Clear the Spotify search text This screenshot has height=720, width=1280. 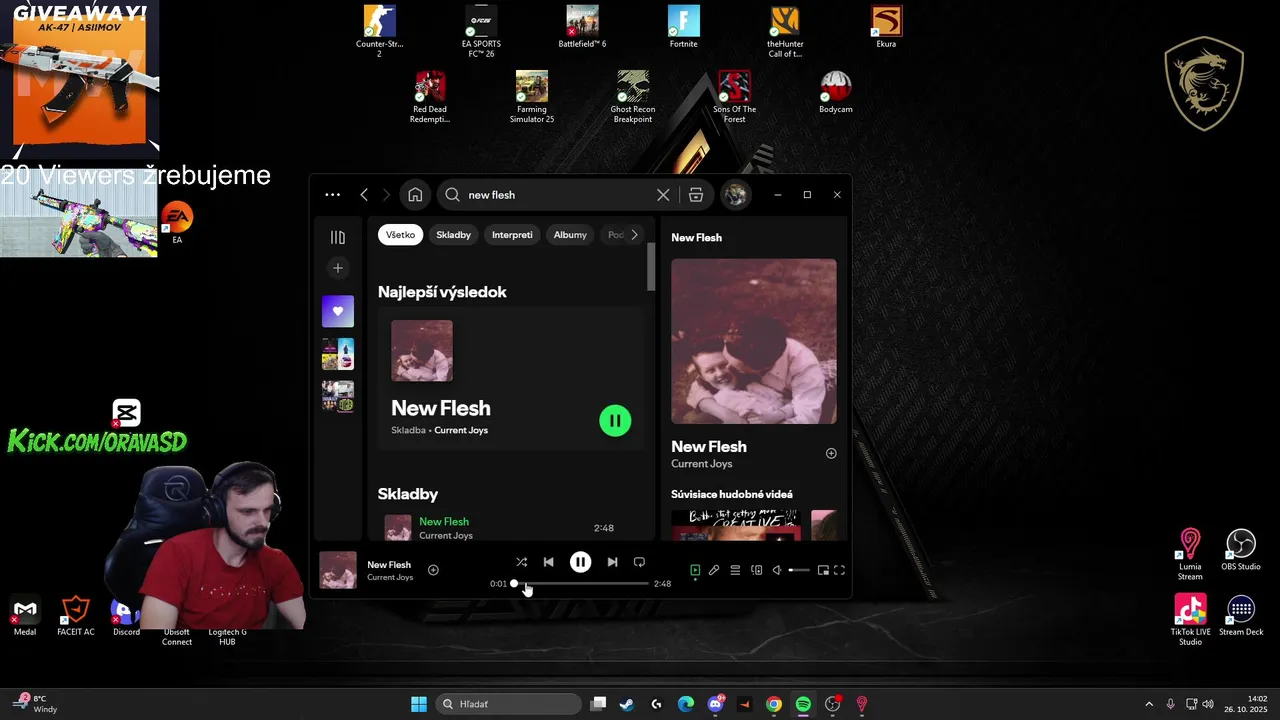(663, 195)
